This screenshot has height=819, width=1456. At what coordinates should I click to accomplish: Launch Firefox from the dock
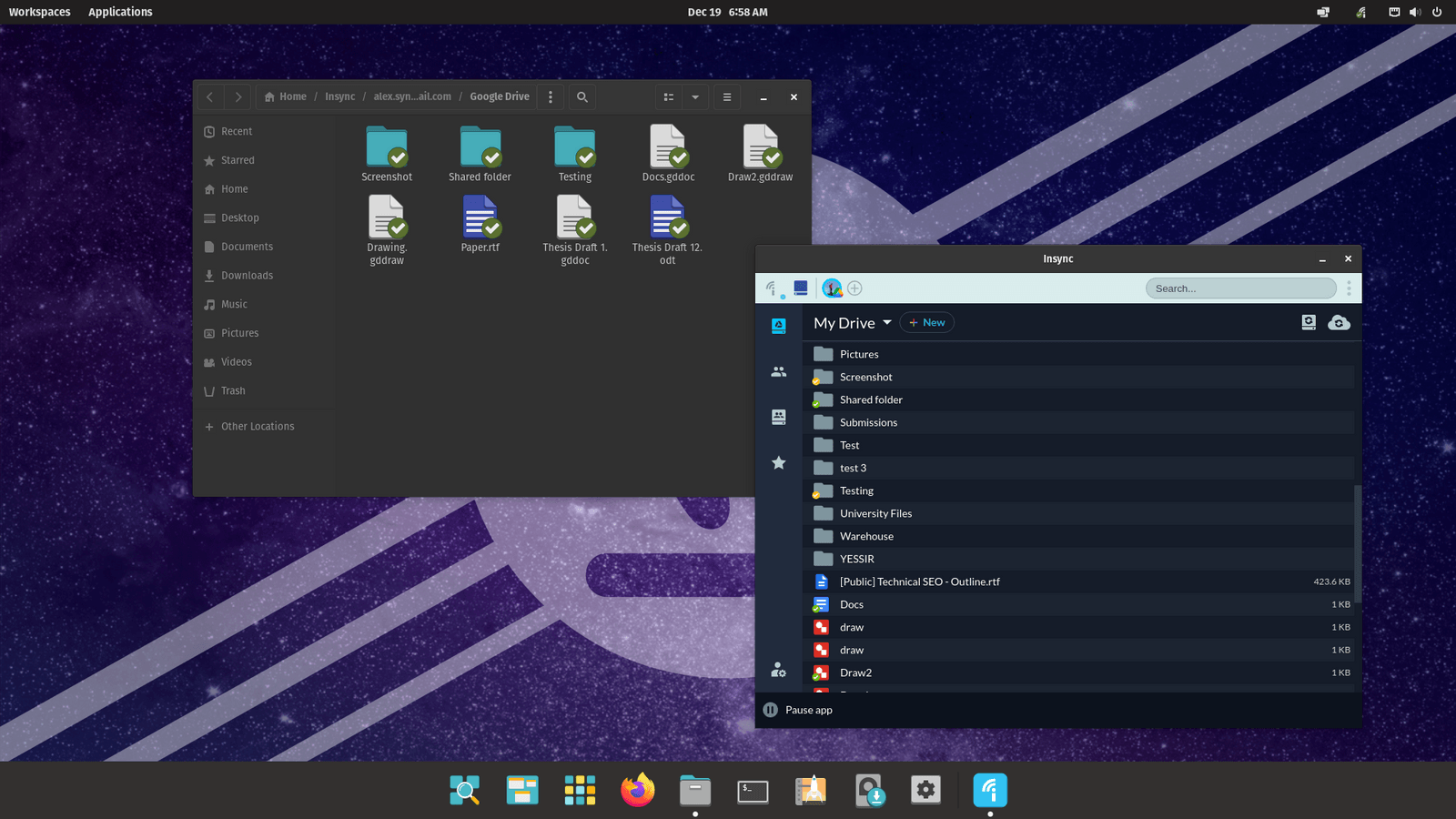tap(637, 790)
